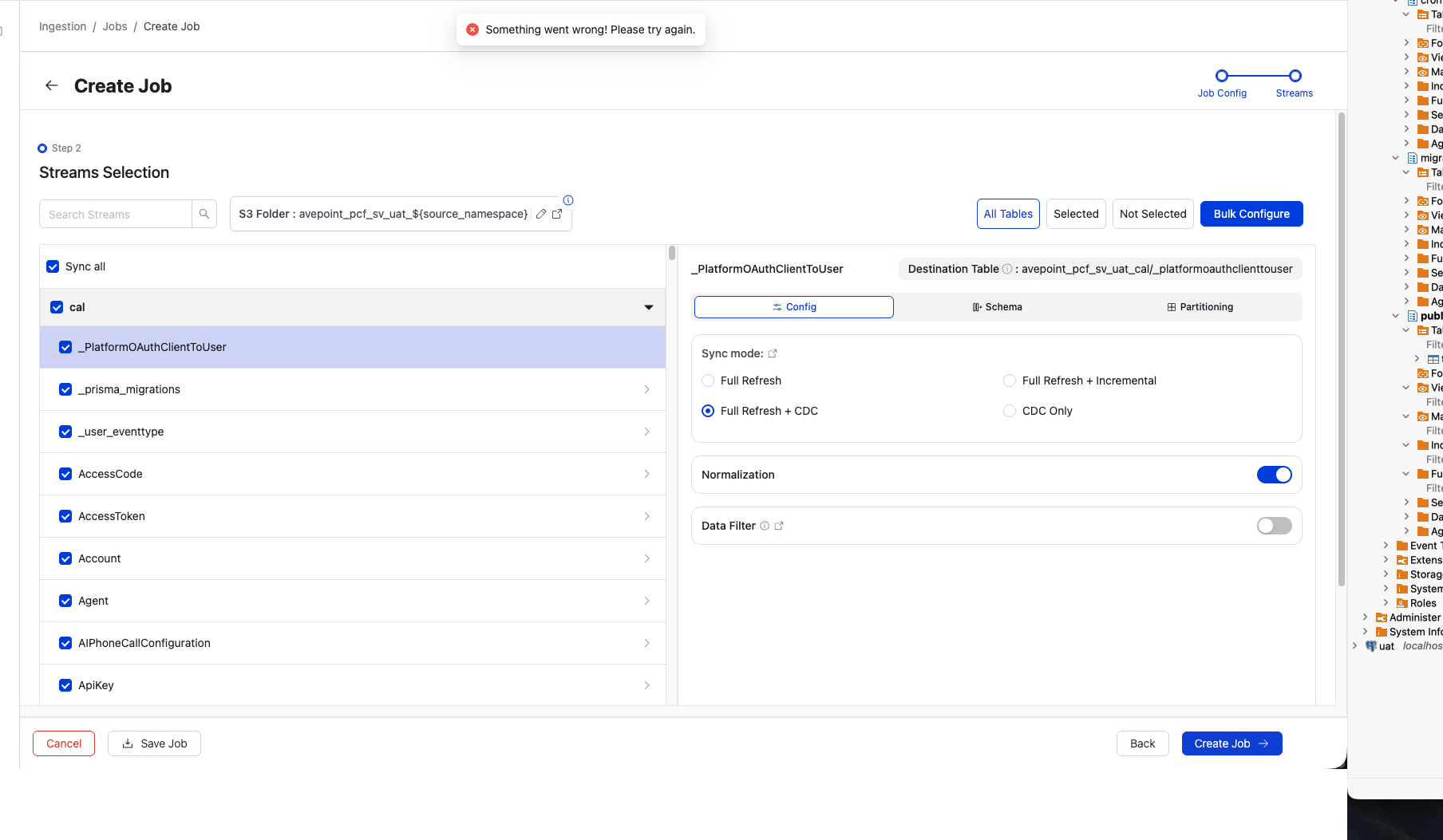Open Account via its row chevron

pos(646,558)
